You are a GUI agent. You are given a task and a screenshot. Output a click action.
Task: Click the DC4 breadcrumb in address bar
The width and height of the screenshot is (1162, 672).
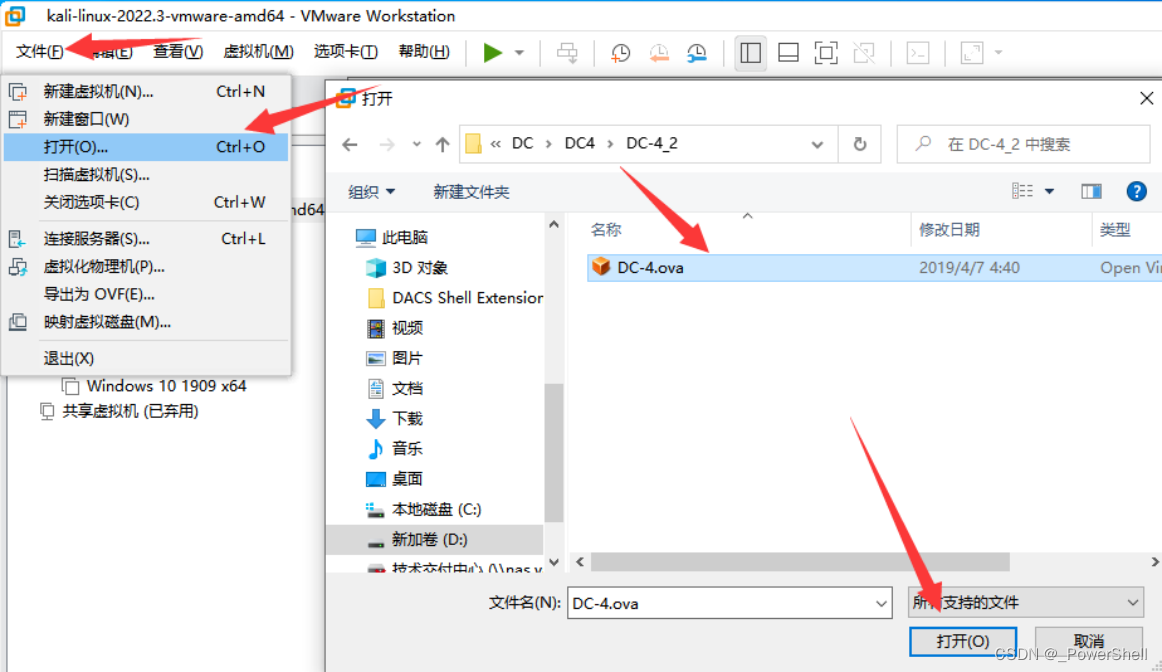(580, 144)
